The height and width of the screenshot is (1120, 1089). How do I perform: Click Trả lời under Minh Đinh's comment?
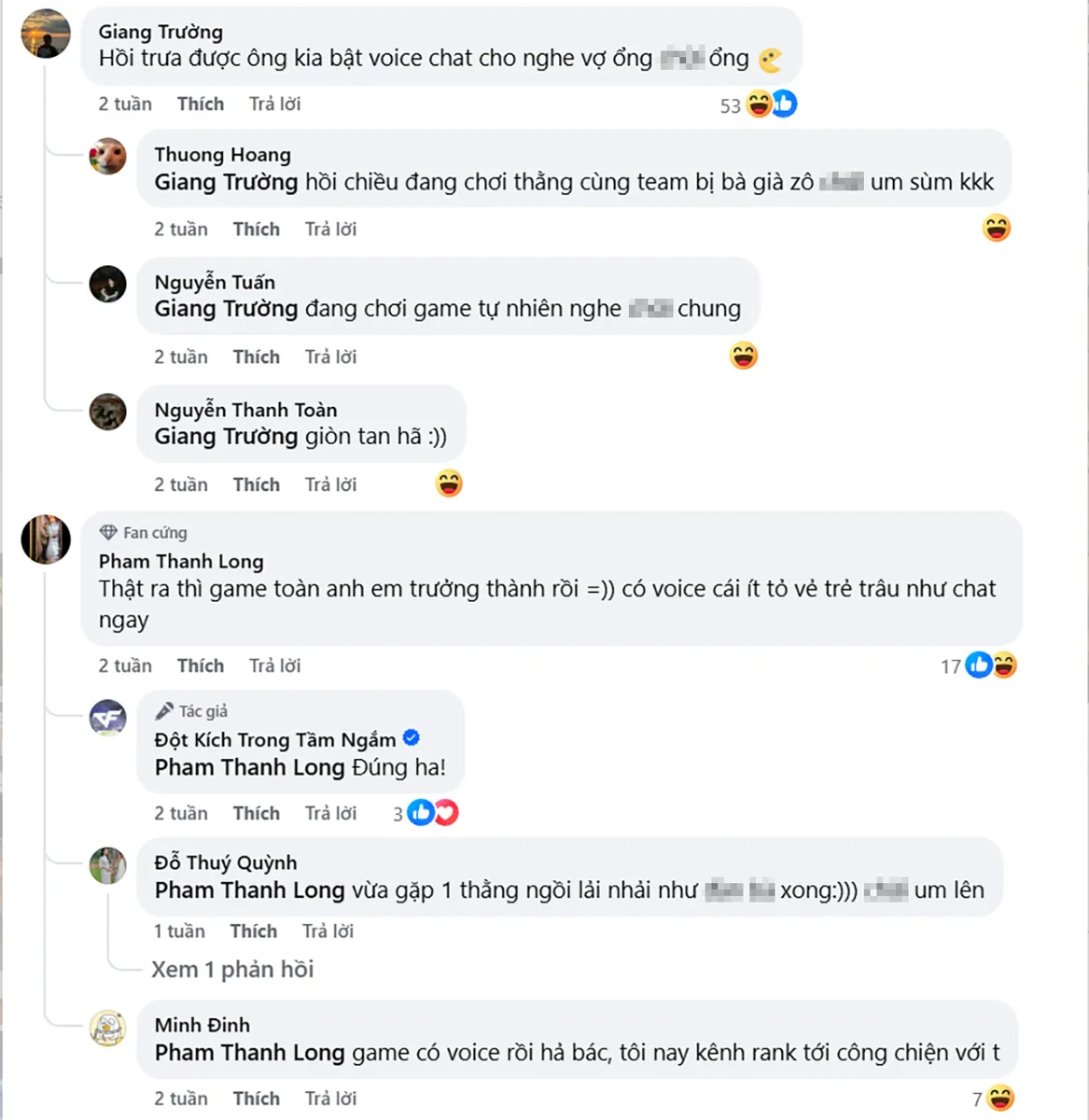click(330, 1099)
